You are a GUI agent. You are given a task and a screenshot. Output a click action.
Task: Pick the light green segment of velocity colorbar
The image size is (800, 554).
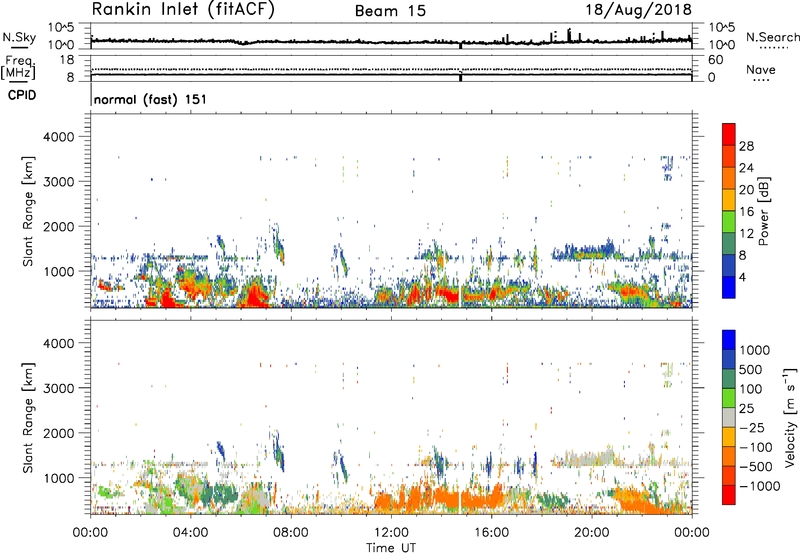click(729, 398)
